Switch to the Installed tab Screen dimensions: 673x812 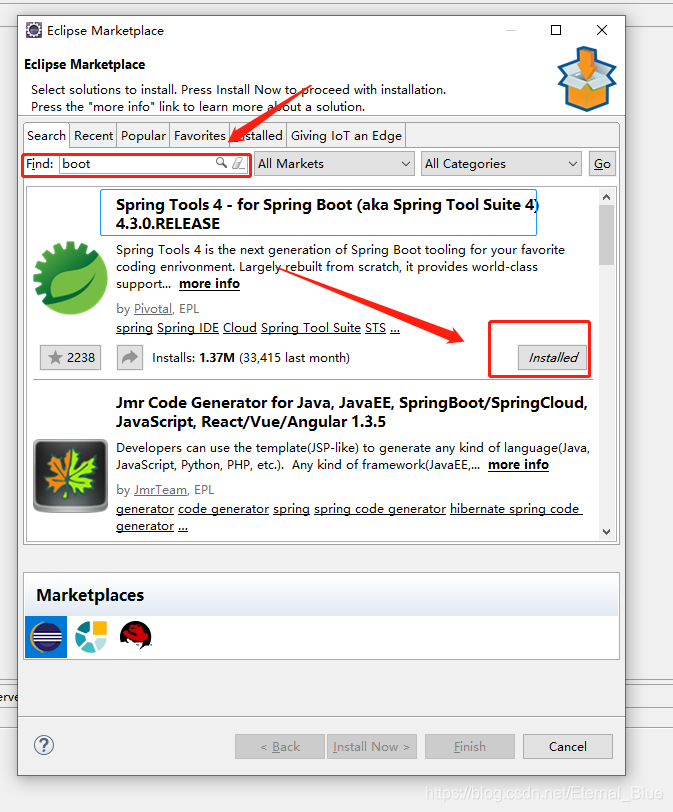(x=258, y=136)
